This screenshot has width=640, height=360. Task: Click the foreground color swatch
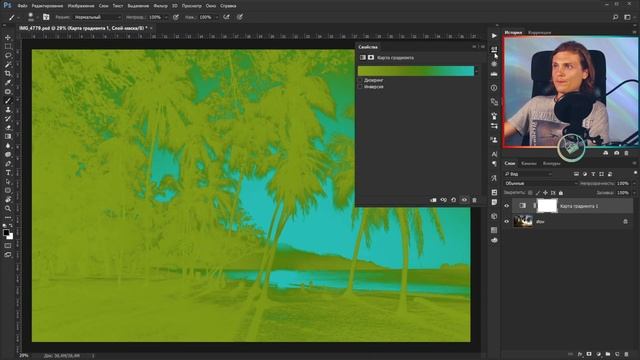pos(6,233)
